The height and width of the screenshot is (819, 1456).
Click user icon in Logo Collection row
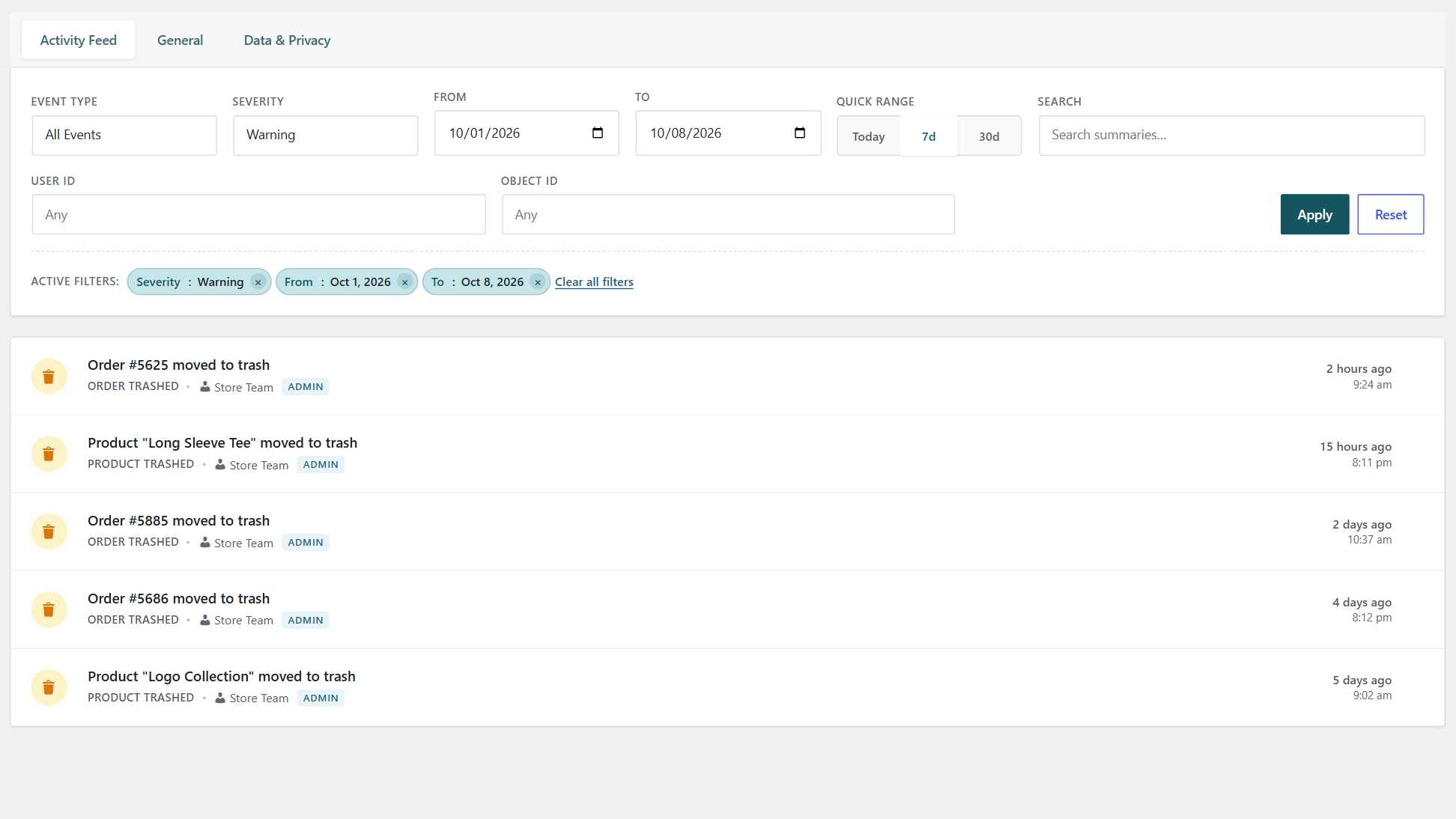tap(220, 698)
